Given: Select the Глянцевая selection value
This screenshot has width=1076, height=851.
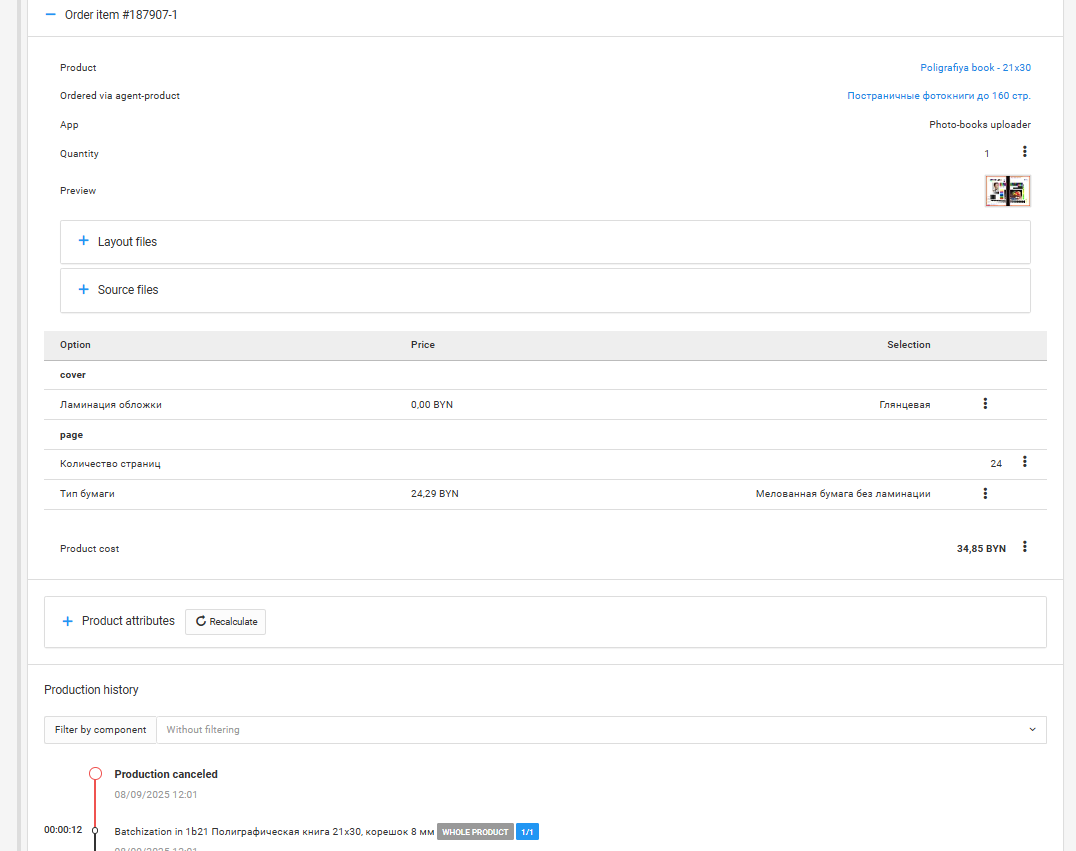Looking at the screenshot, I should tap(904, 405).
